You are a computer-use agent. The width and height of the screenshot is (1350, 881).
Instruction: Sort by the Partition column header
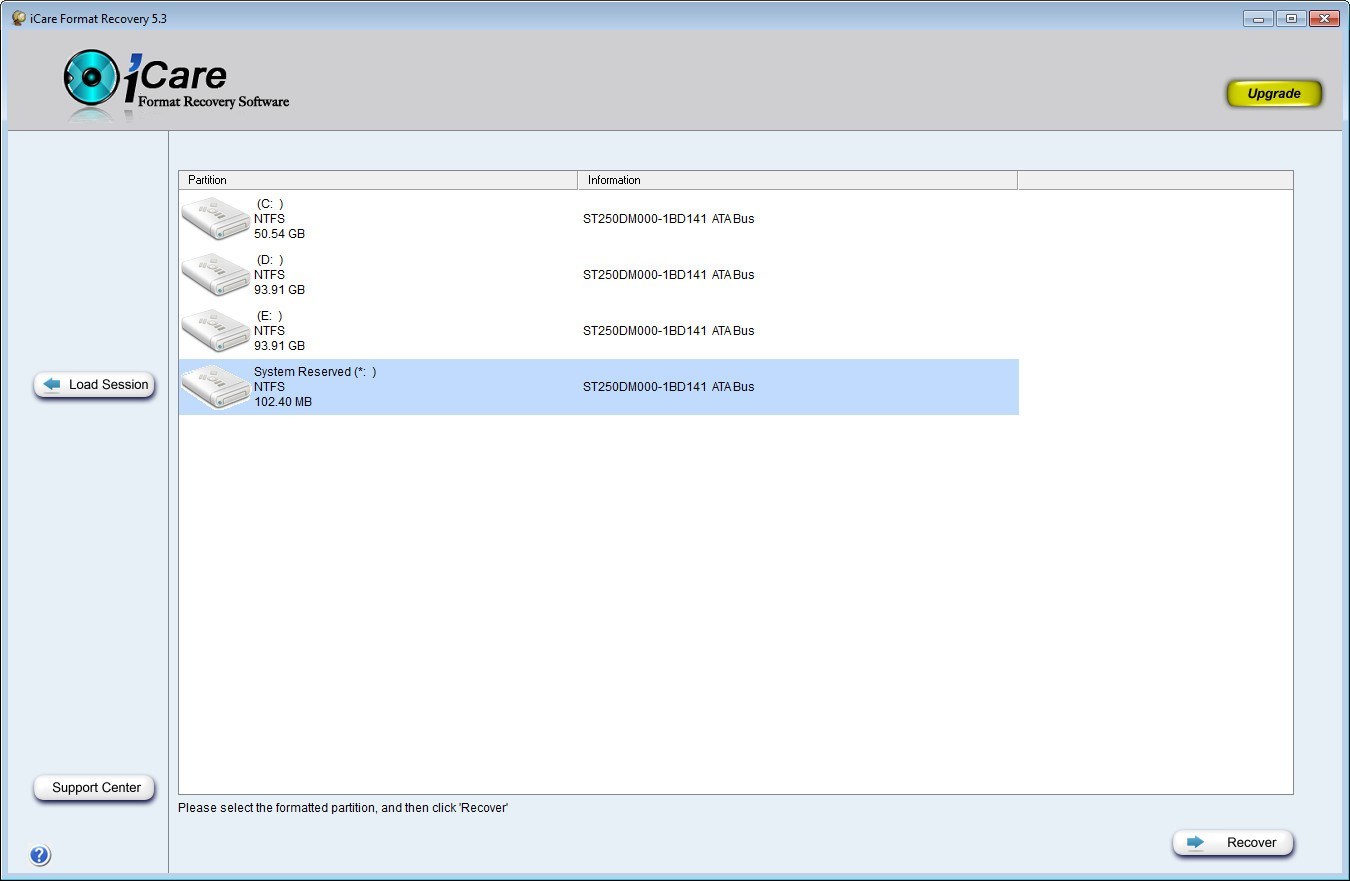[378, 180]
